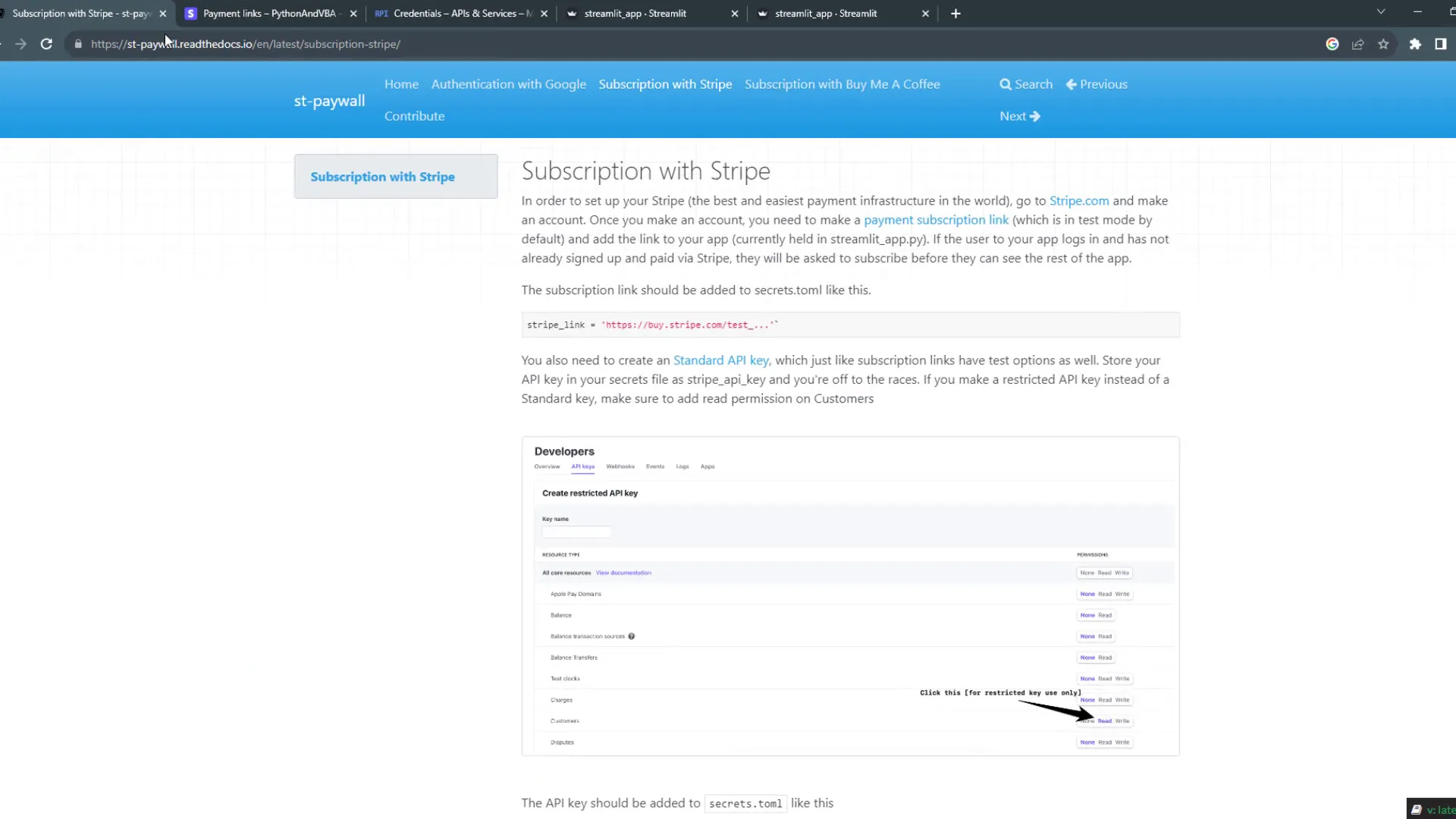Click inside the address bar
The image size is (1456, 819).
303,44
